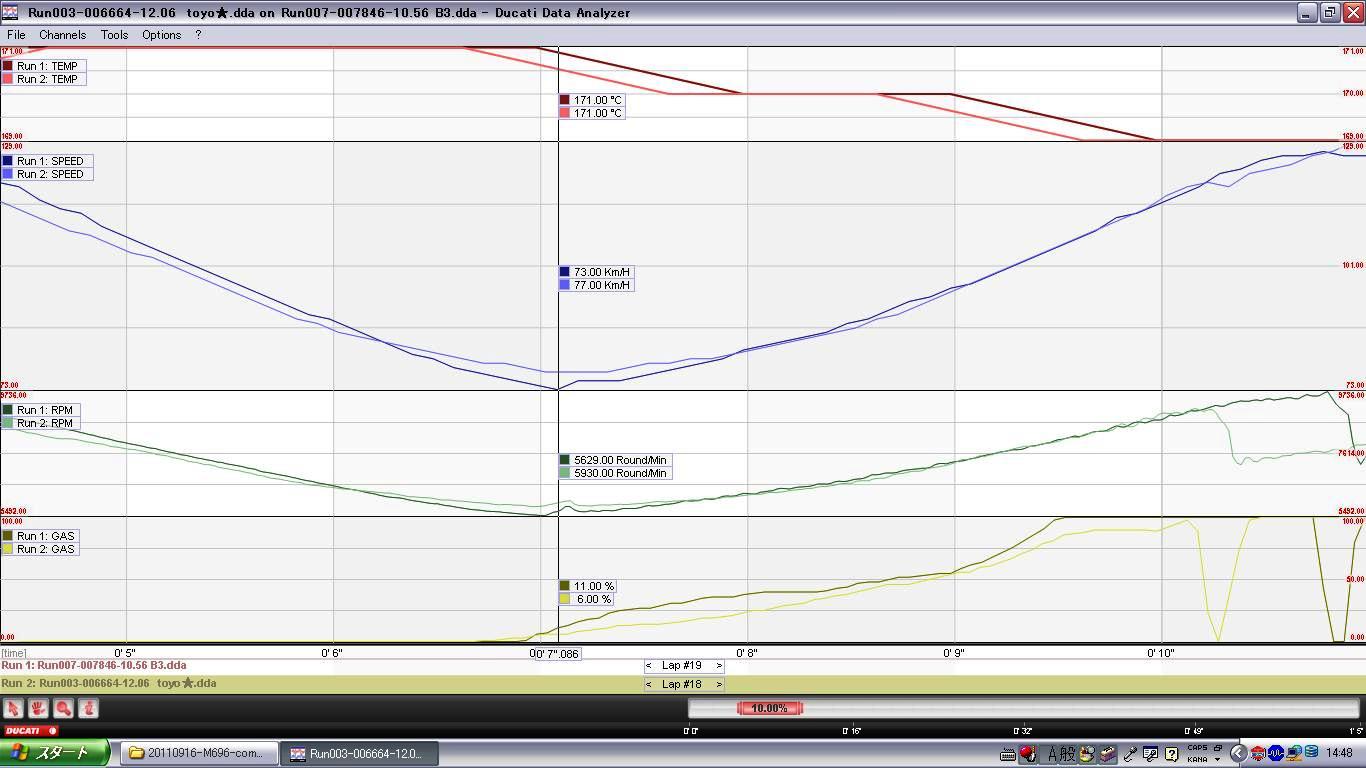
Task: Open the File menu
Action: point(16,34)
